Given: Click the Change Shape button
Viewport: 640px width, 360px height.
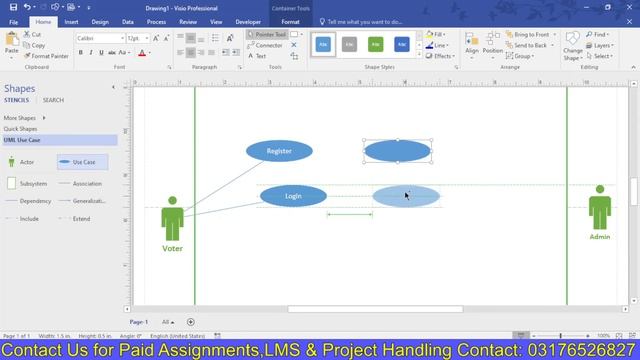Looking at the screenshot, I should tap(573, 46).
